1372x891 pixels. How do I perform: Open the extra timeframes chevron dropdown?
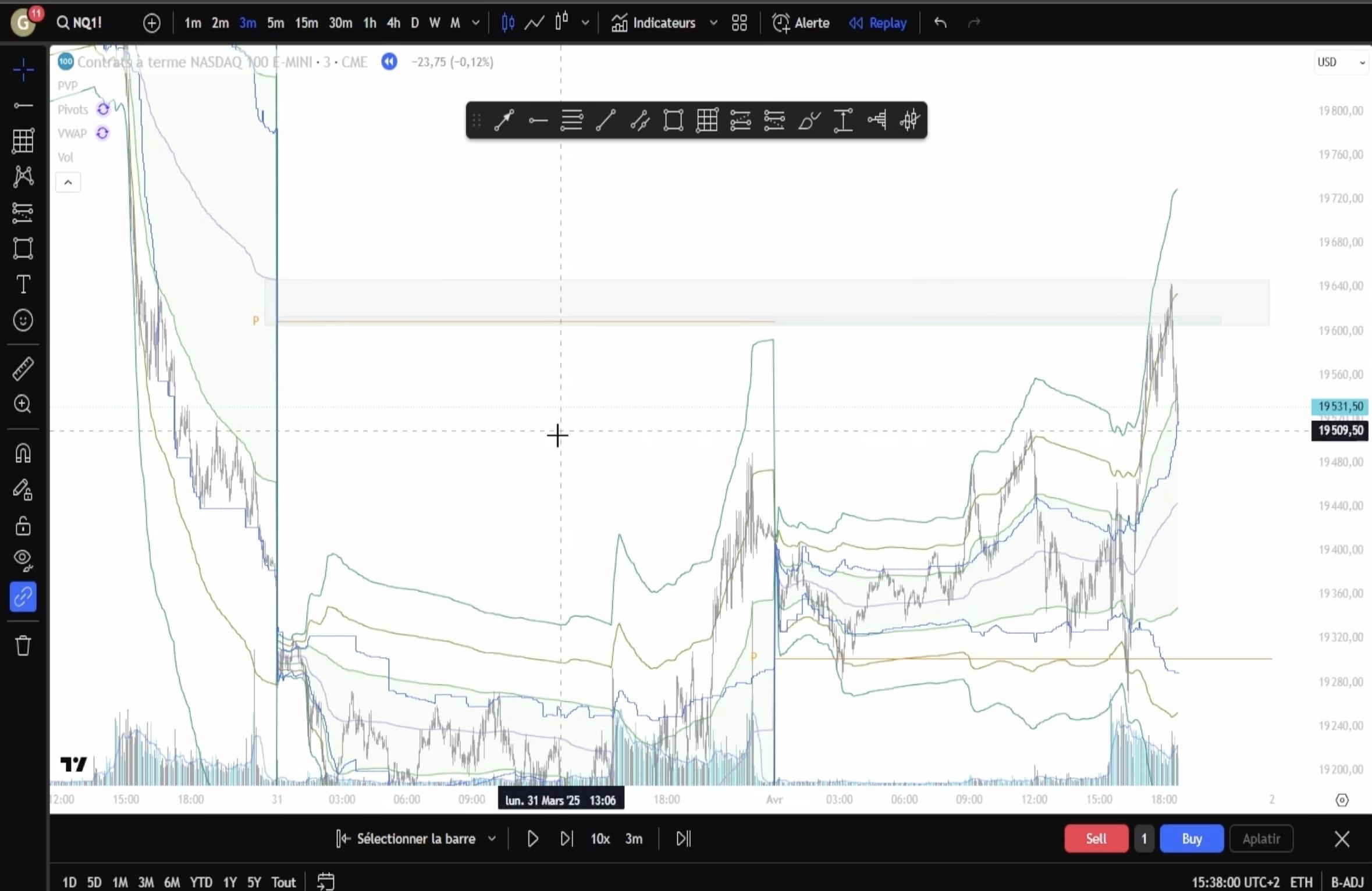[476, 23]
